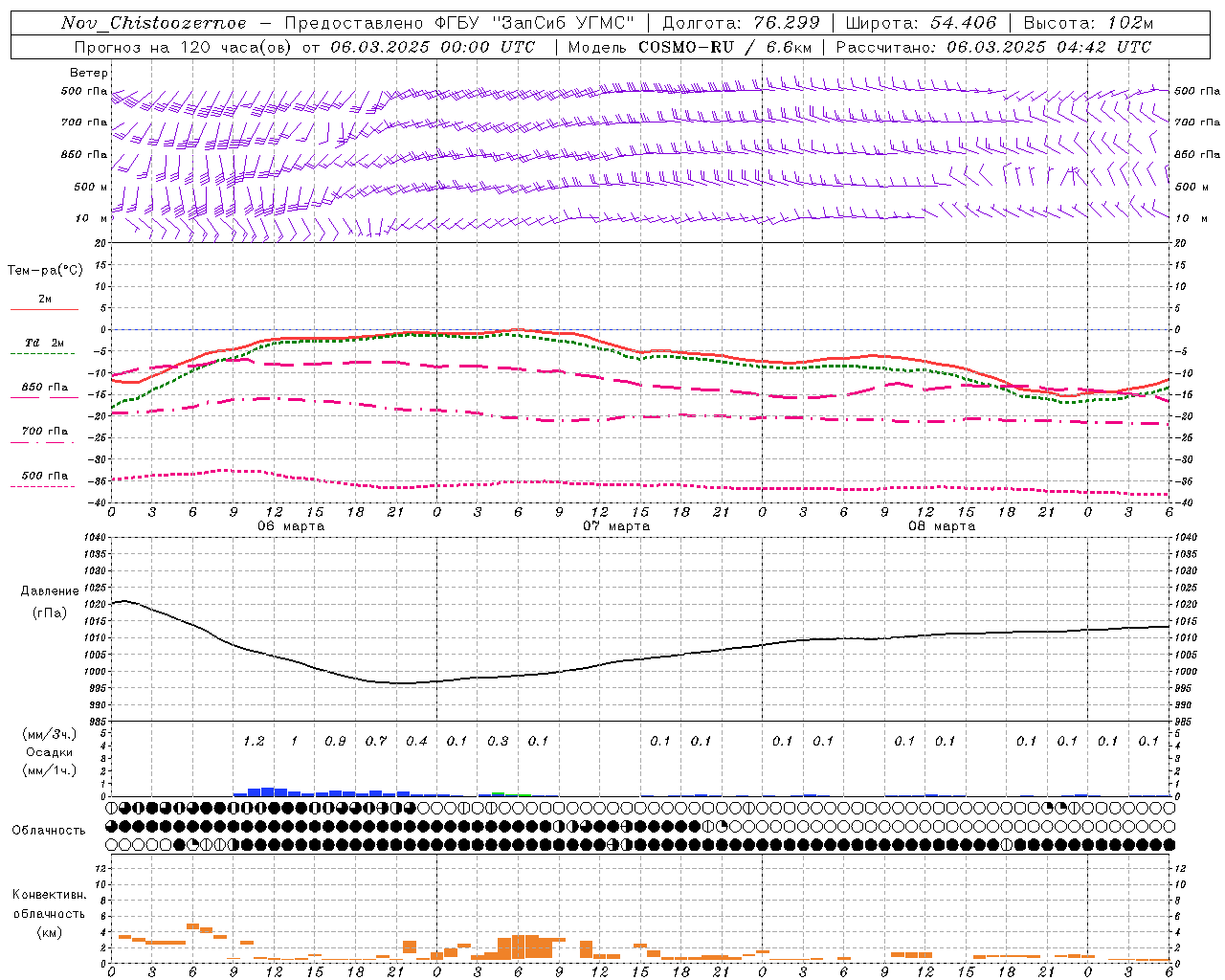This screenshot has width=1225, height=980.
Task: Click the '(км)' unit label under convective cloudiness
Action: 50,932
